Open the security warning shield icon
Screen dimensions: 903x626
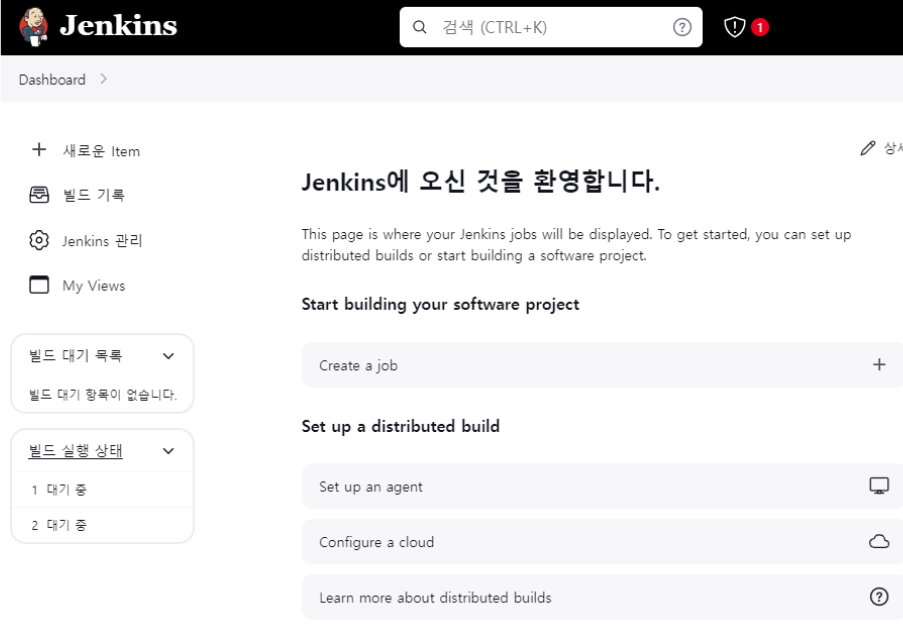coord(734,27)
